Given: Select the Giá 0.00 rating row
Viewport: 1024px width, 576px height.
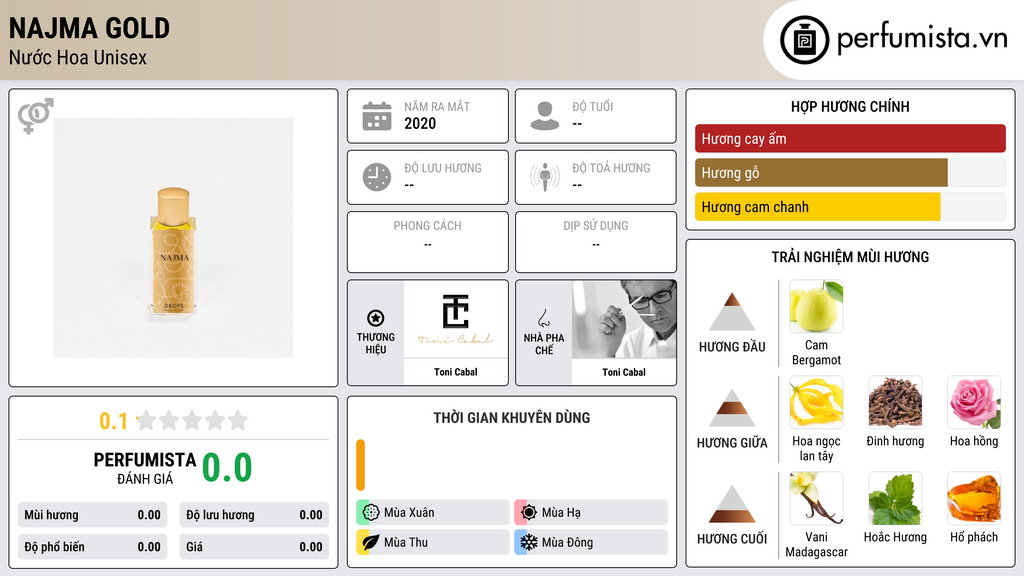Looking at the screenshot, I should (254, 547).
